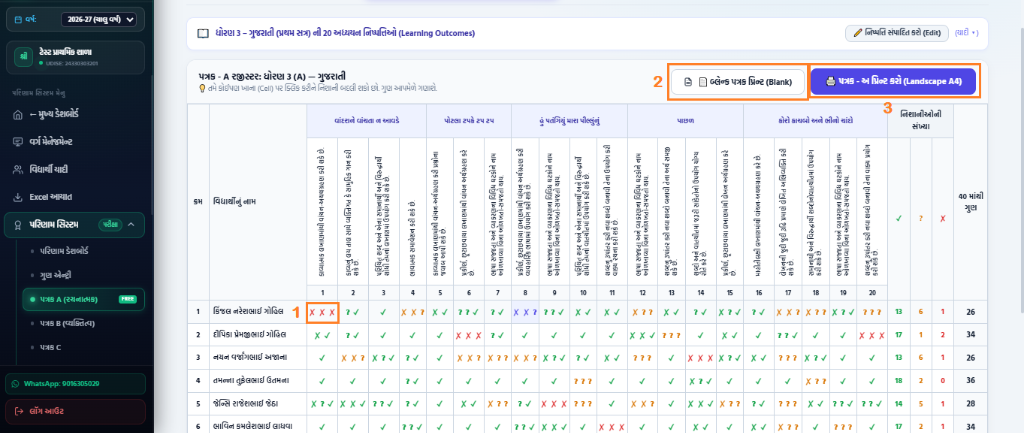Click the ક્રમ column header
This screenshot has width=1024, height=433.
point(198,201)
